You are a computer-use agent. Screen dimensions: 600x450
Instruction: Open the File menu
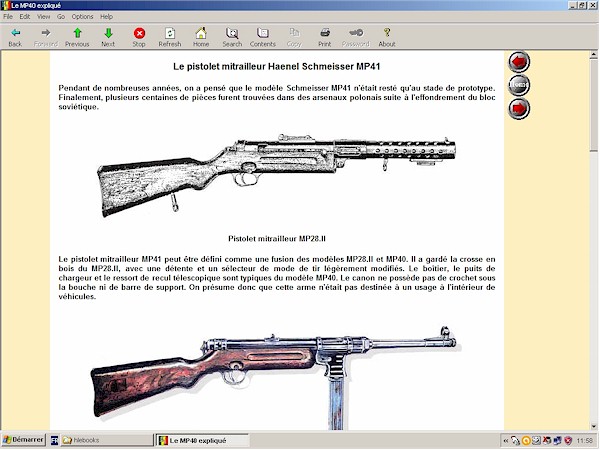(x=8, y=16)
